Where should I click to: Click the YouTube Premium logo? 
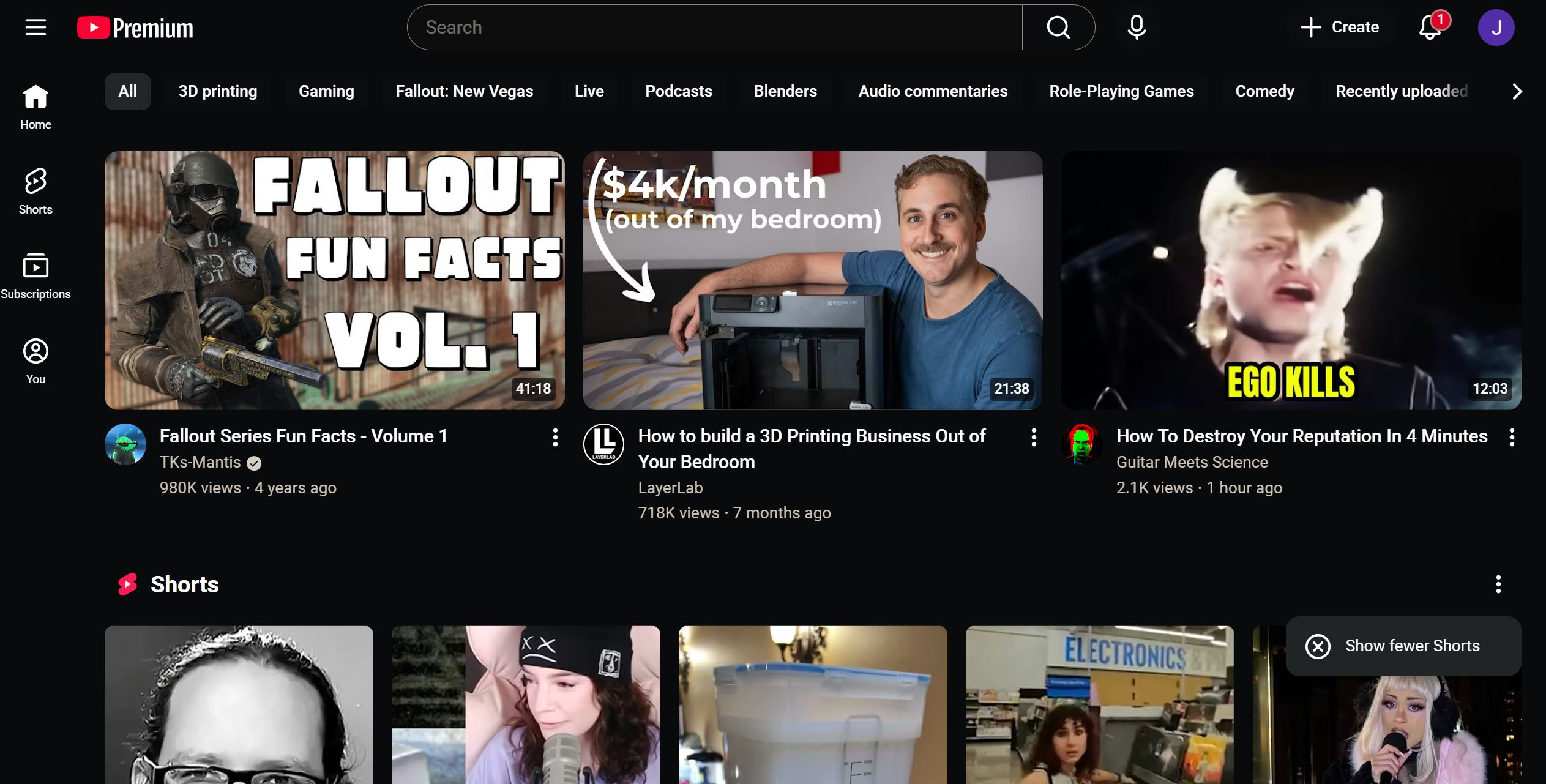[135, 28]
